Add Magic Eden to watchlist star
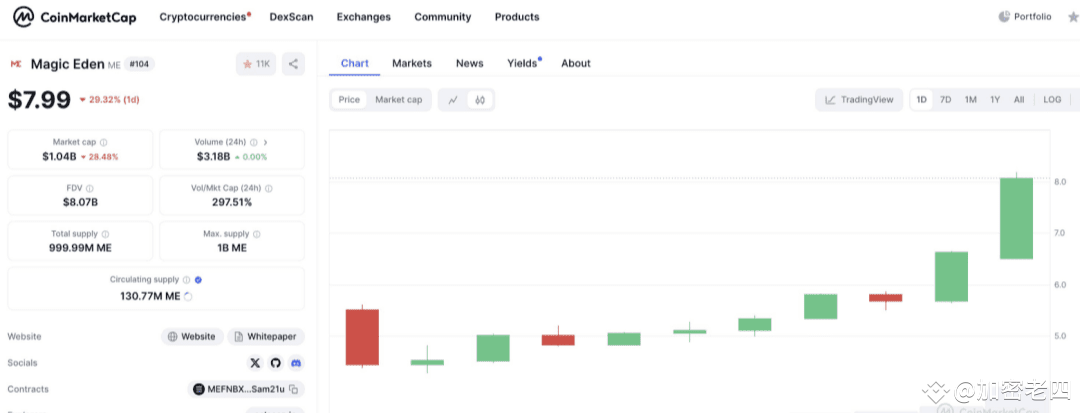This screenshot has width=1080, height=413. click(256, 64)
